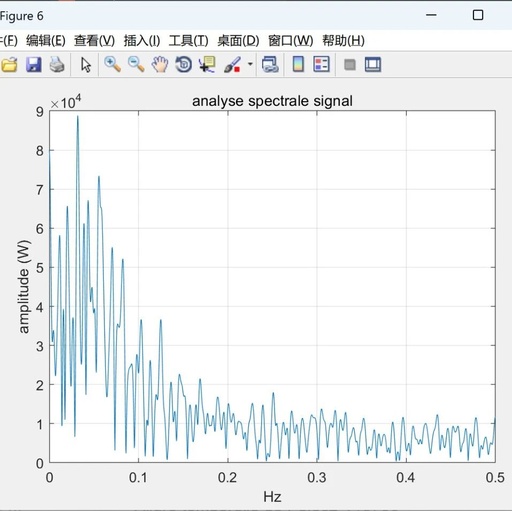The height and width of the screenshot is (511, 512).
Task: Open the 桌面(D) menu
Action: (238, 41)
